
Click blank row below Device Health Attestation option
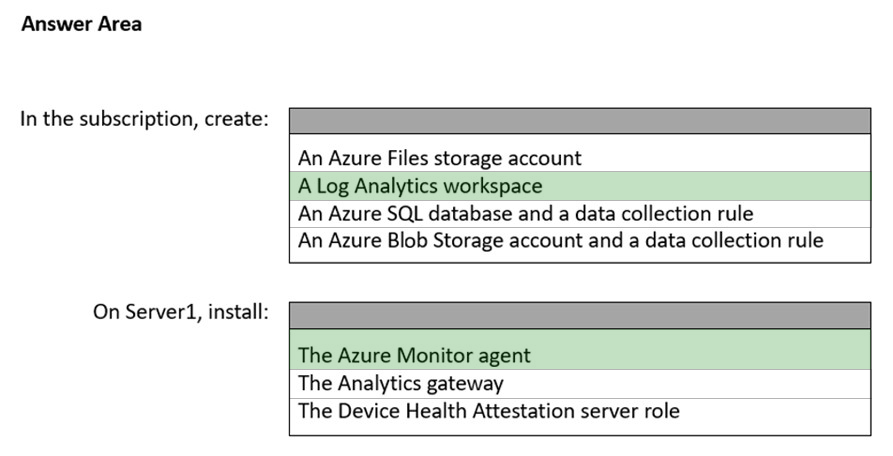580,429
